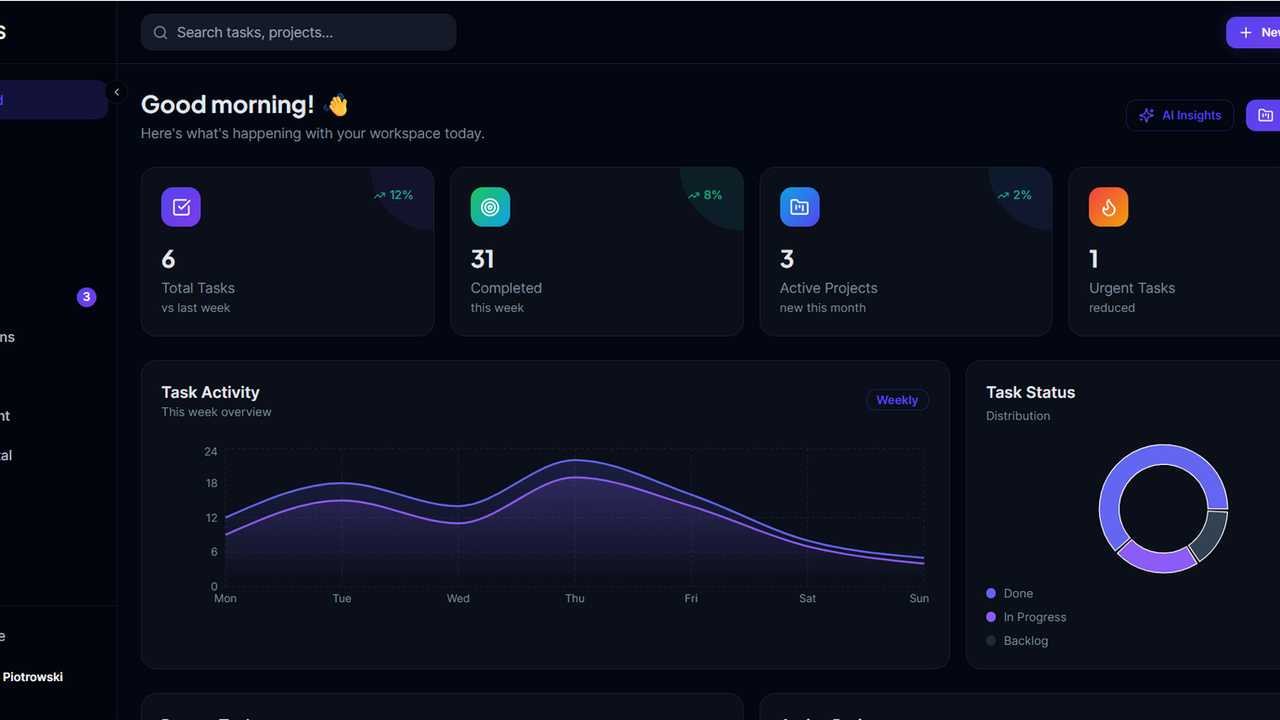Click the sidebar badge showing 3
Image resolution: width=1280 pixels, height=720 pixels.
click(87, 297)
